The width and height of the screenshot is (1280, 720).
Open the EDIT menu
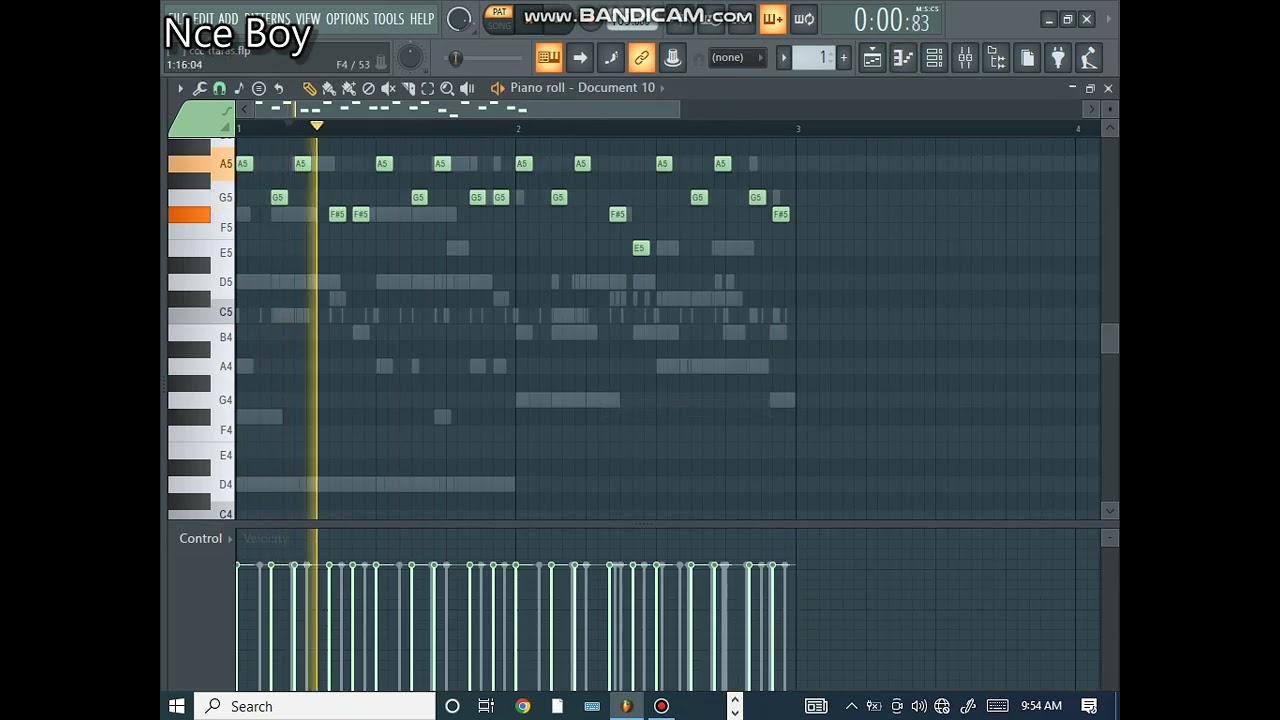203,19
